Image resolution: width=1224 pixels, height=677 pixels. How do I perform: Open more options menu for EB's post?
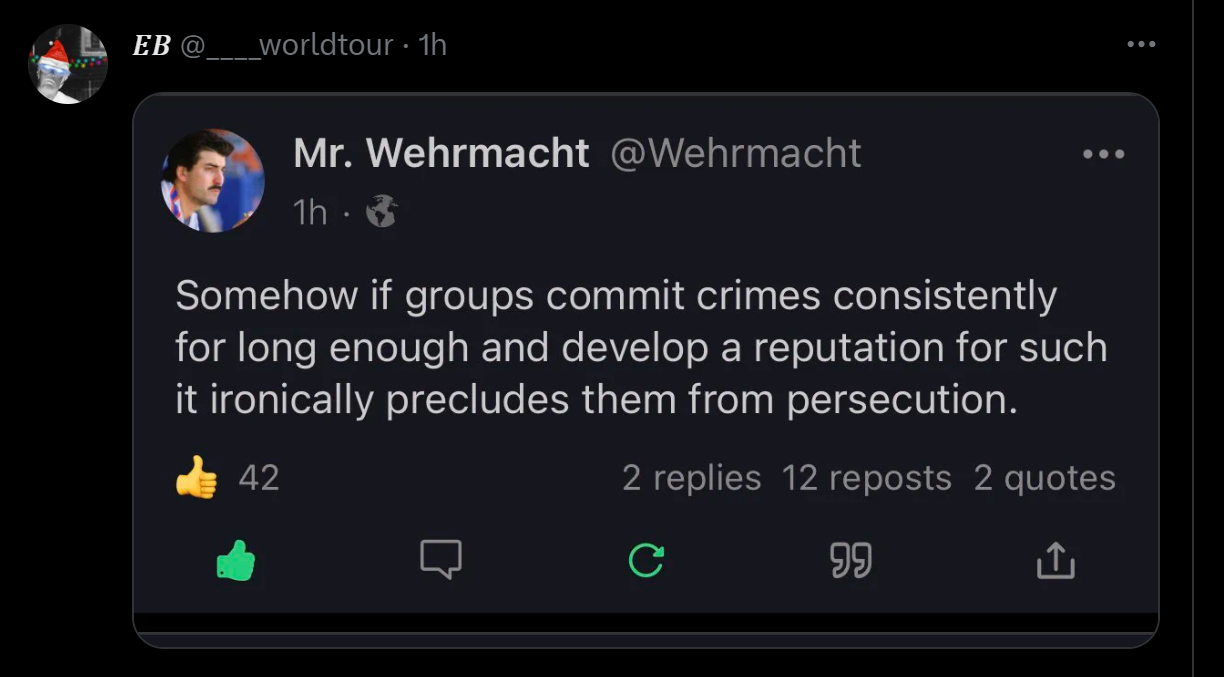pyautogui.click(x=1141, y=45)
